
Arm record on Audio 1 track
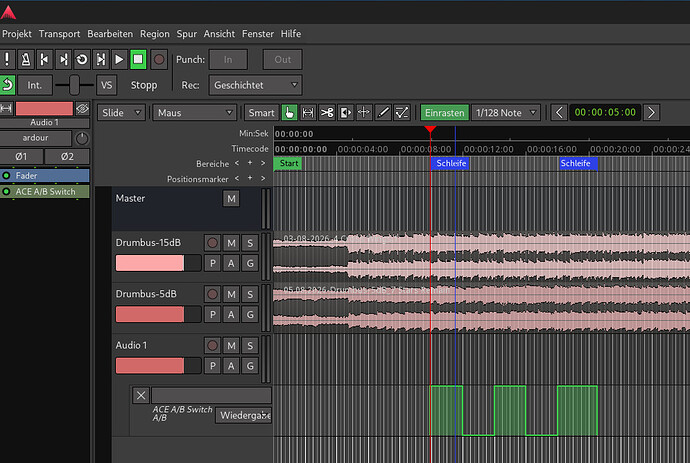212,345
